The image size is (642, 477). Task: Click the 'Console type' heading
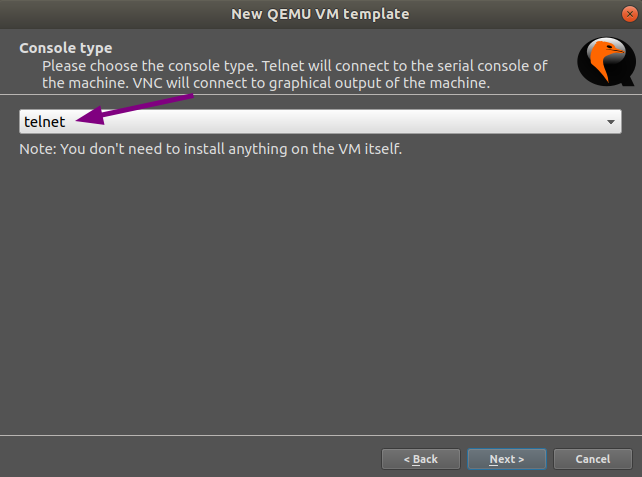[65, 48]
